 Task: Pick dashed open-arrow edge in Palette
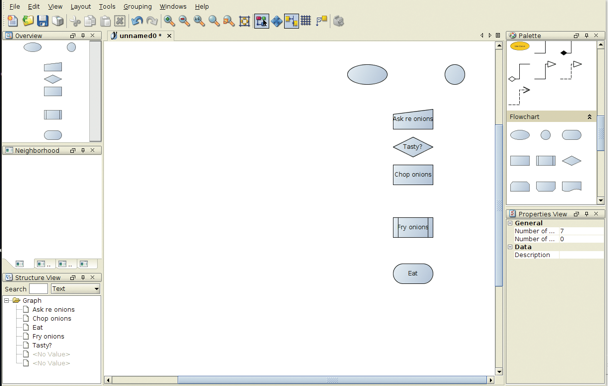coord(519,96)
